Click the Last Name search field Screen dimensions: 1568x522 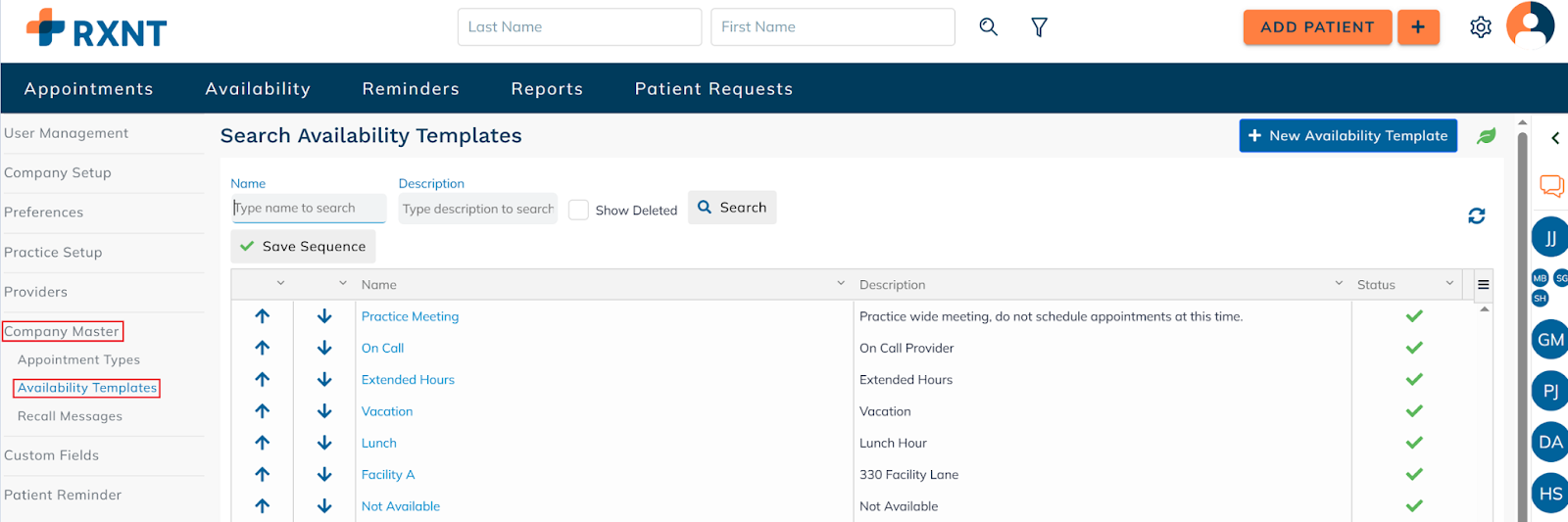coord(579,27)
